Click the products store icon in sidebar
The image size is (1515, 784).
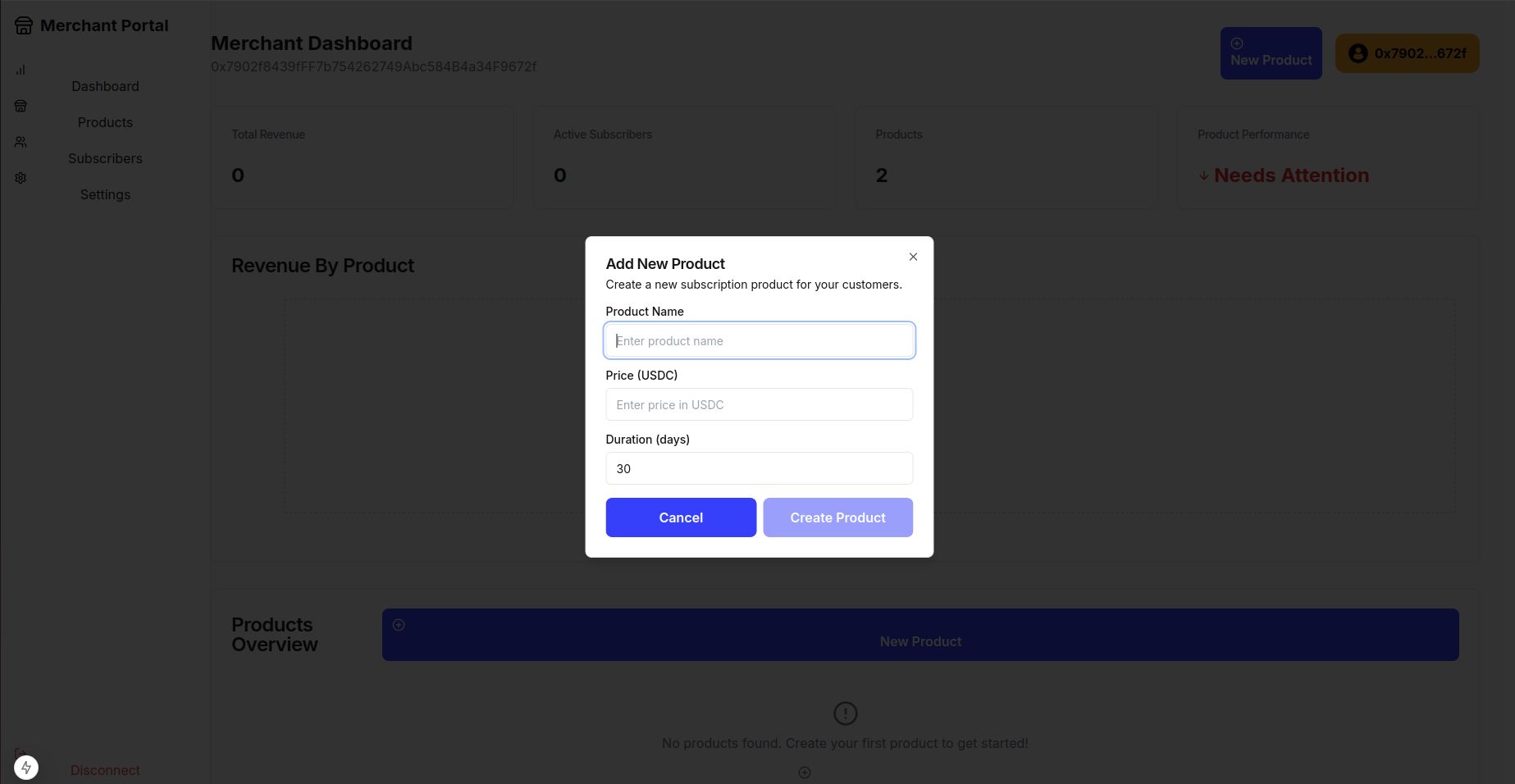(21, 106)
